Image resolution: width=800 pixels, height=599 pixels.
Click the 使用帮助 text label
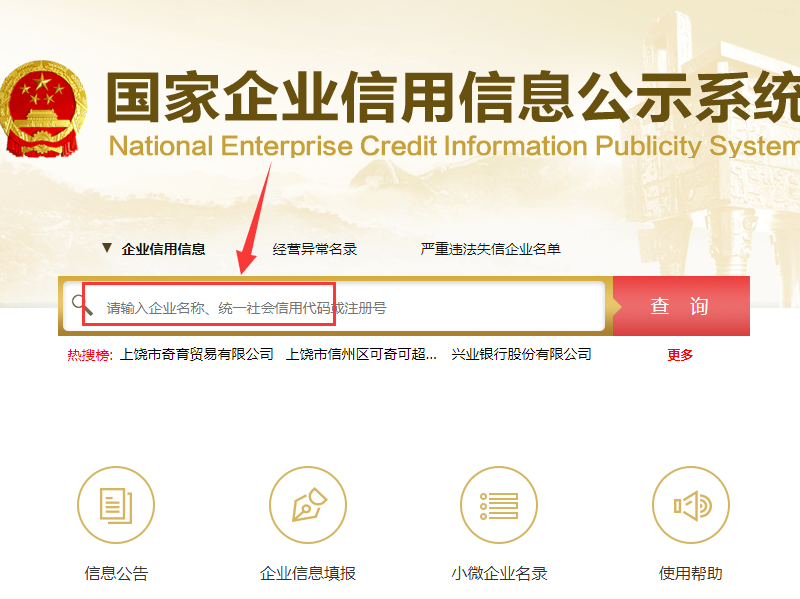tap(691, 573)
